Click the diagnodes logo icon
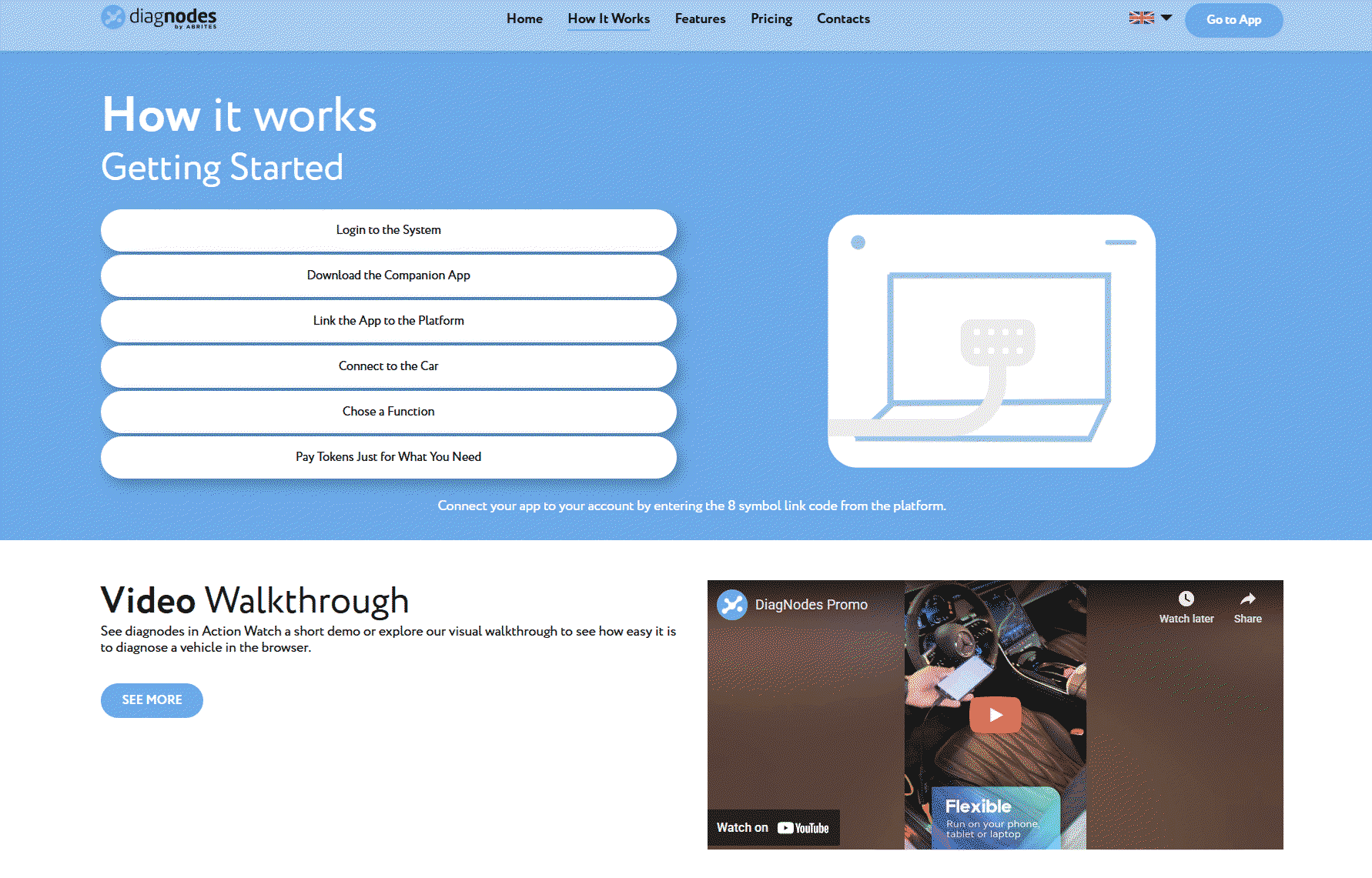Viewport: 1372px width, 878px height. (x=113, y=17)
